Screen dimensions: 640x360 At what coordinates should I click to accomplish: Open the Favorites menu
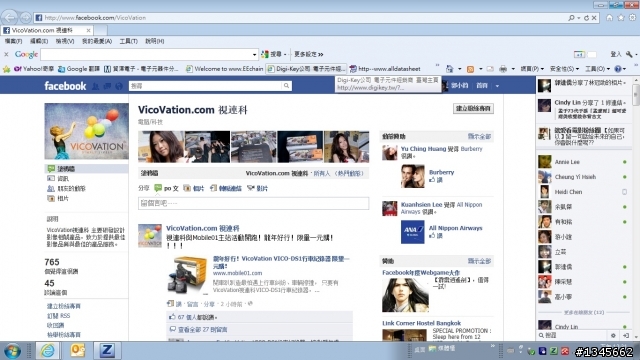(97, 41)
